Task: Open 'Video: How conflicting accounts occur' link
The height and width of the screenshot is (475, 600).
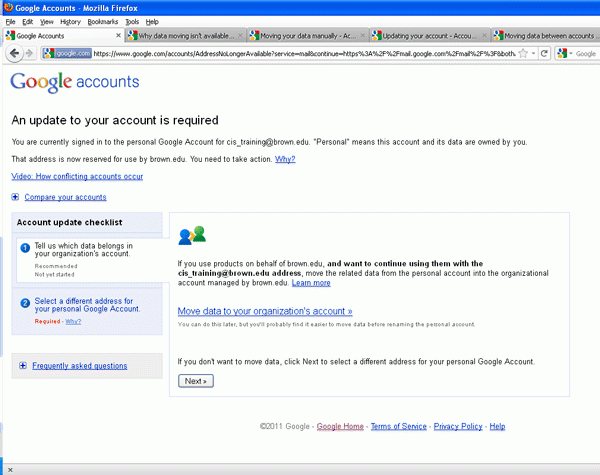Action: pyautogui.click(x=77, y=176)
